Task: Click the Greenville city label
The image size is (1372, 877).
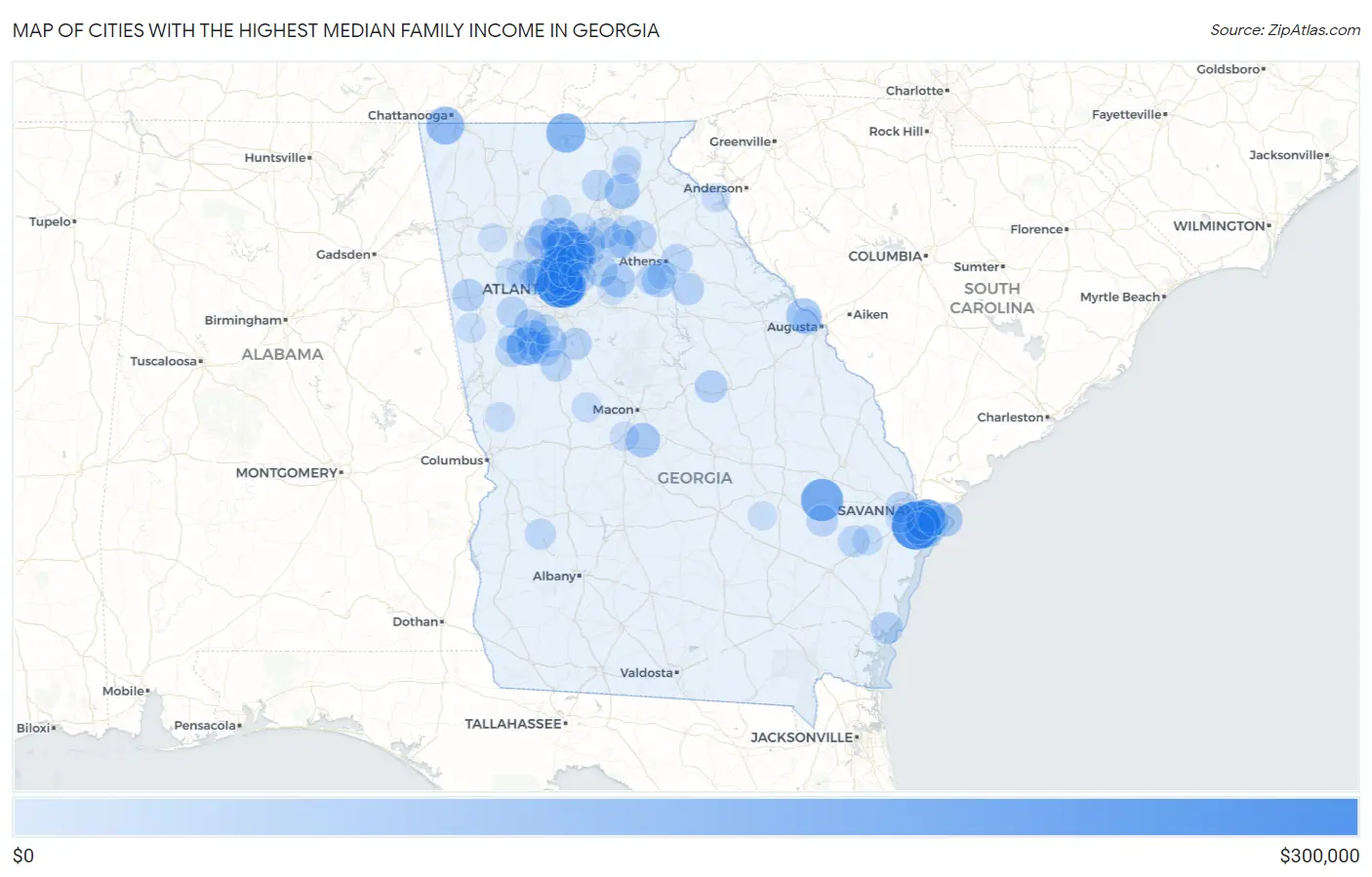Action: click(744, 141)
